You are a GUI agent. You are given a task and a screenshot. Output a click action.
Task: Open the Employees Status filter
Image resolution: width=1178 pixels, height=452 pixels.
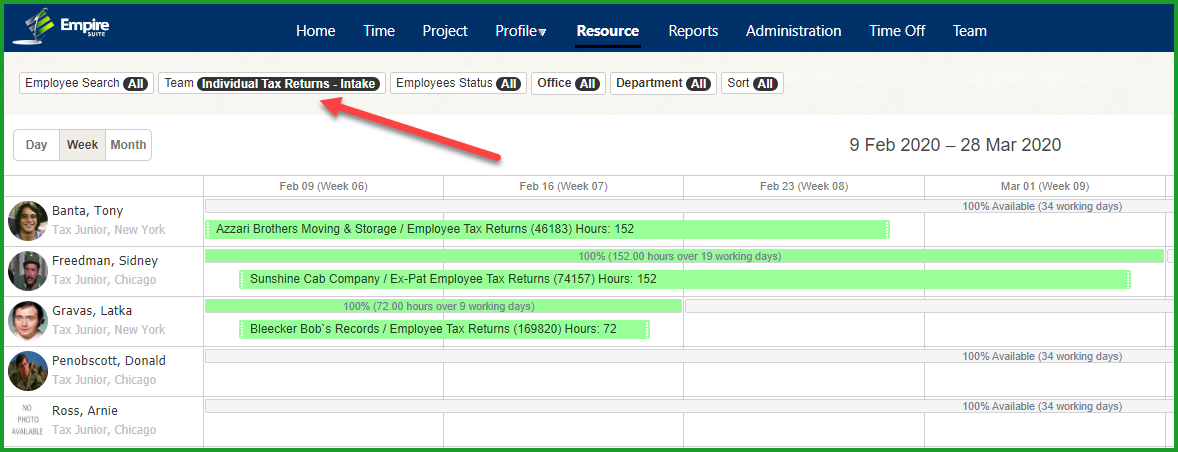coord(458,83)
